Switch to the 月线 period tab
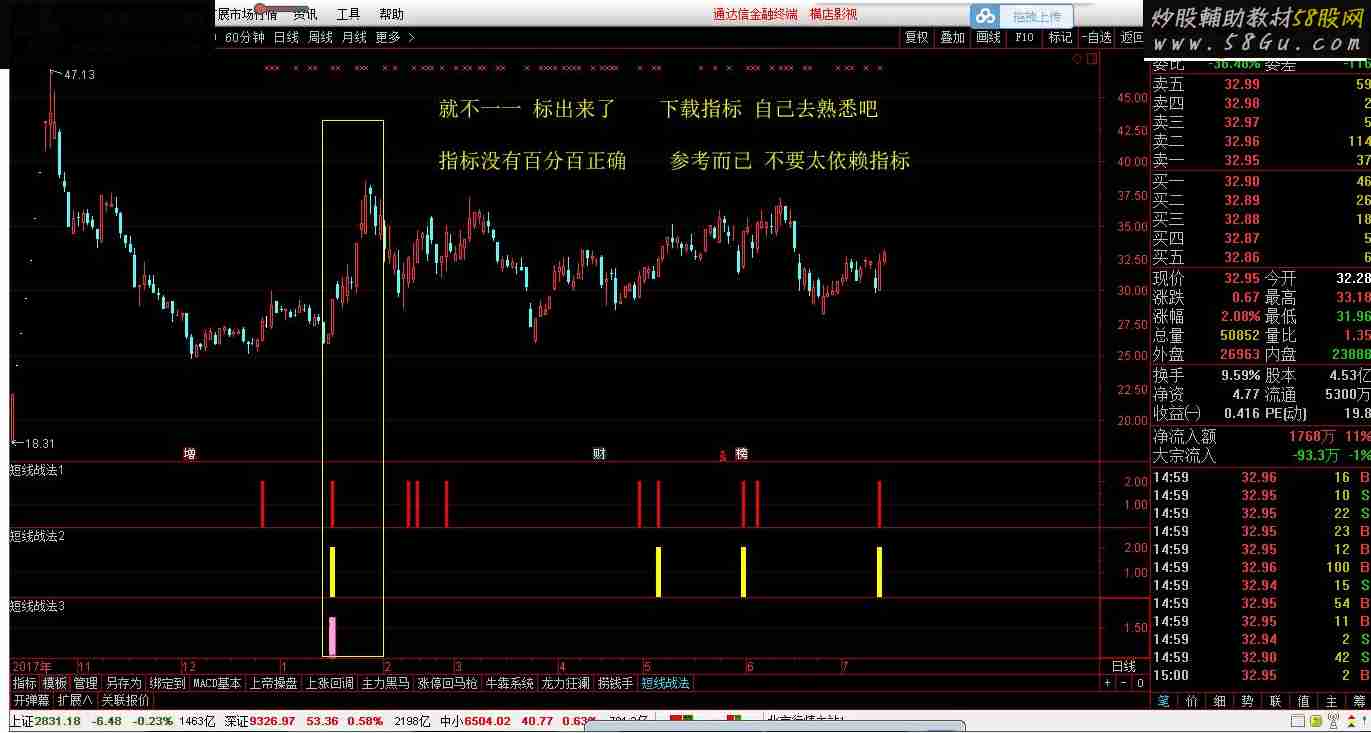The image size is (1371, 733). coord(354,37)
